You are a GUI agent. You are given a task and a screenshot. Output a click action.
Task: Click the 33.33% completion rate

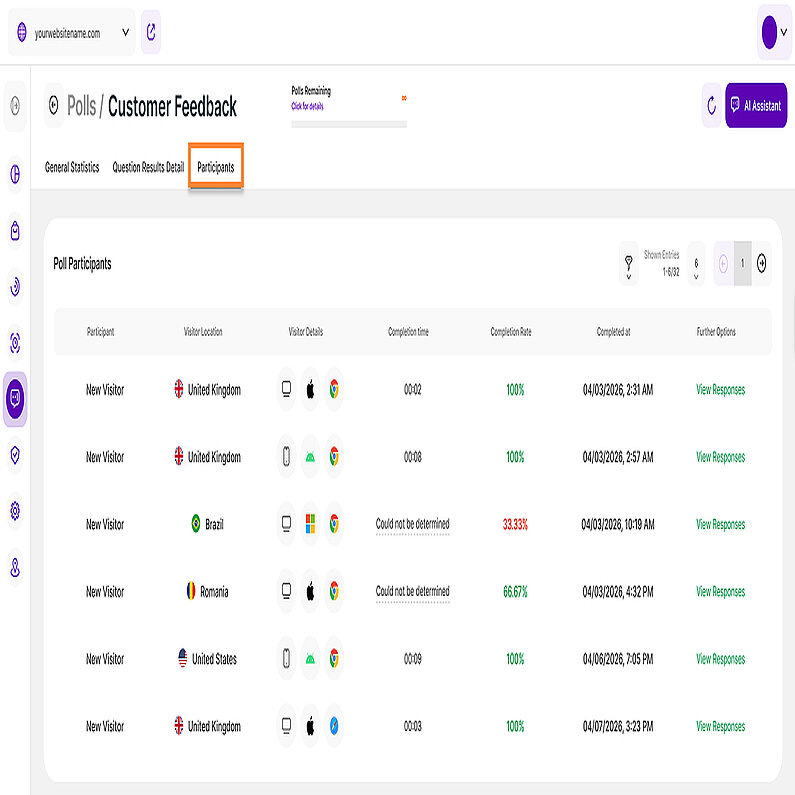coord(515,524)
